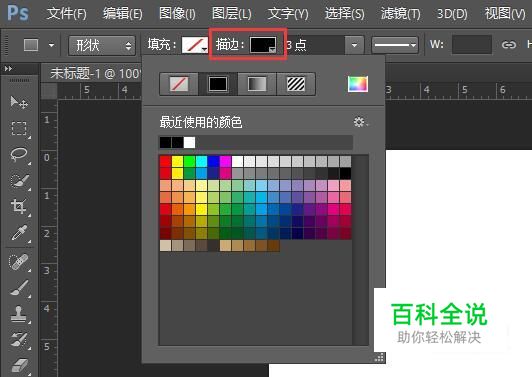Click the W width input field
Image resolution: width=532 pixels, height=377 pixels.
[472, 45]
